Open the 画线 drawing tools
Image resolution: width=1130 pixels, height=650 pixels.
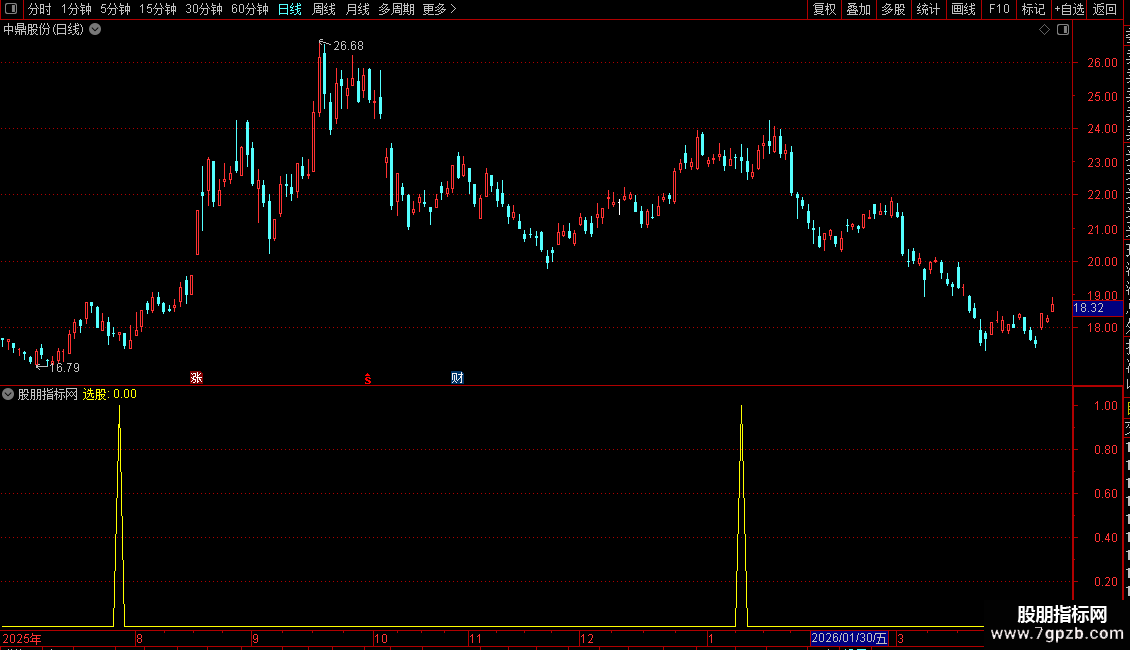(x=963, y=9)
